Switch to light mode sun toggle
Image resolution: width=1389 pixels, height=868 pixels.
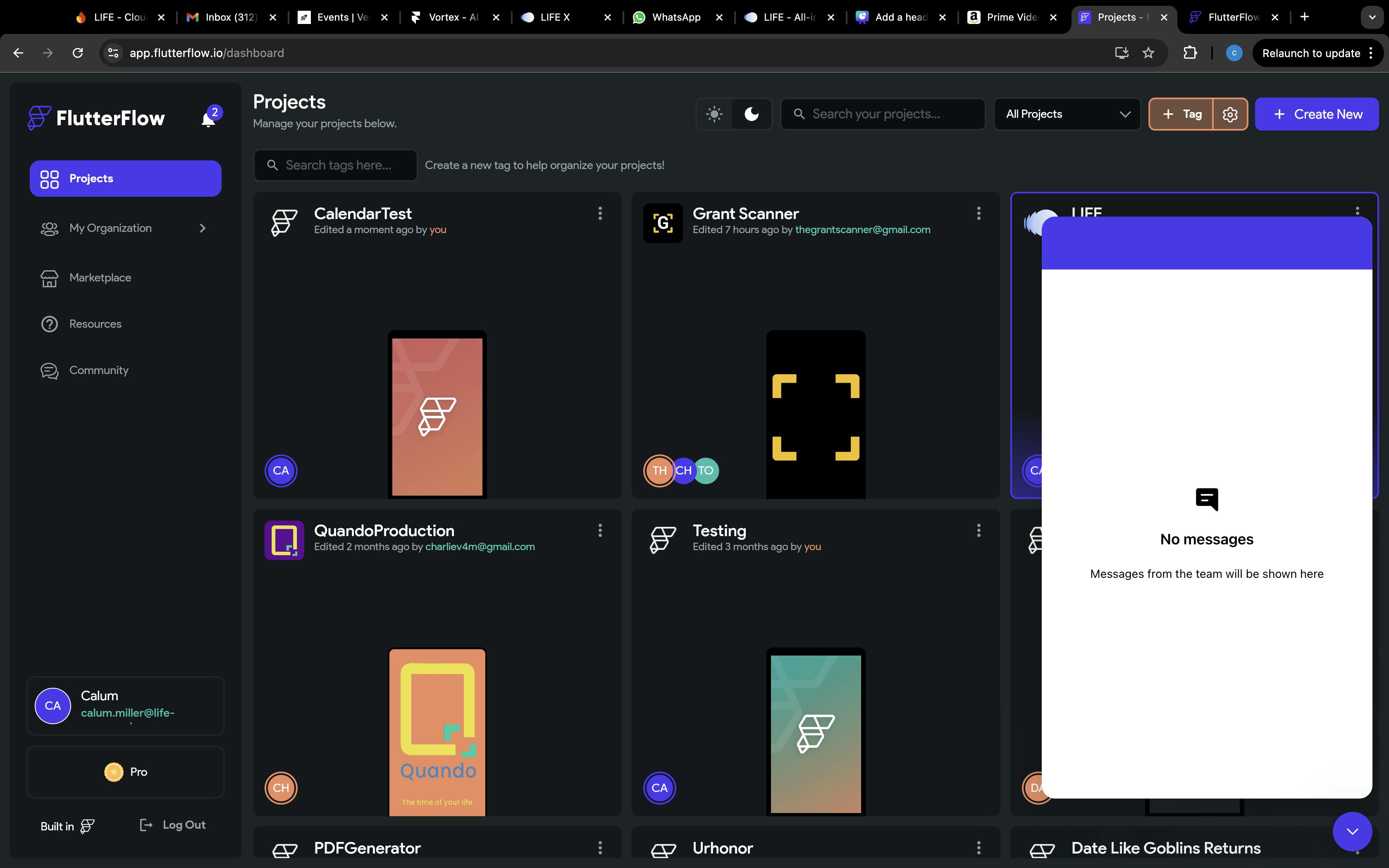[714, 114]
